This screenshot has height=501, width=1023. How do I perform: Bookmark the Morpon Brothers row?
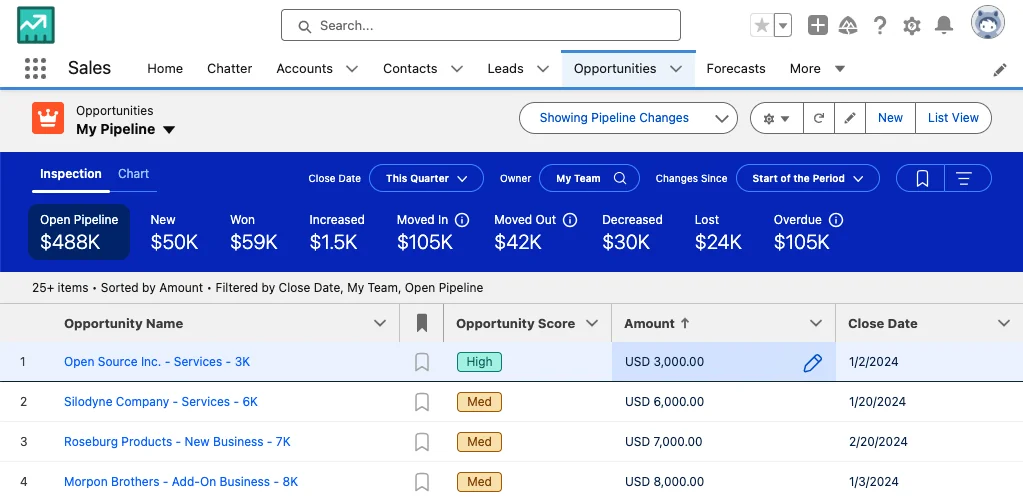point(421,482)
